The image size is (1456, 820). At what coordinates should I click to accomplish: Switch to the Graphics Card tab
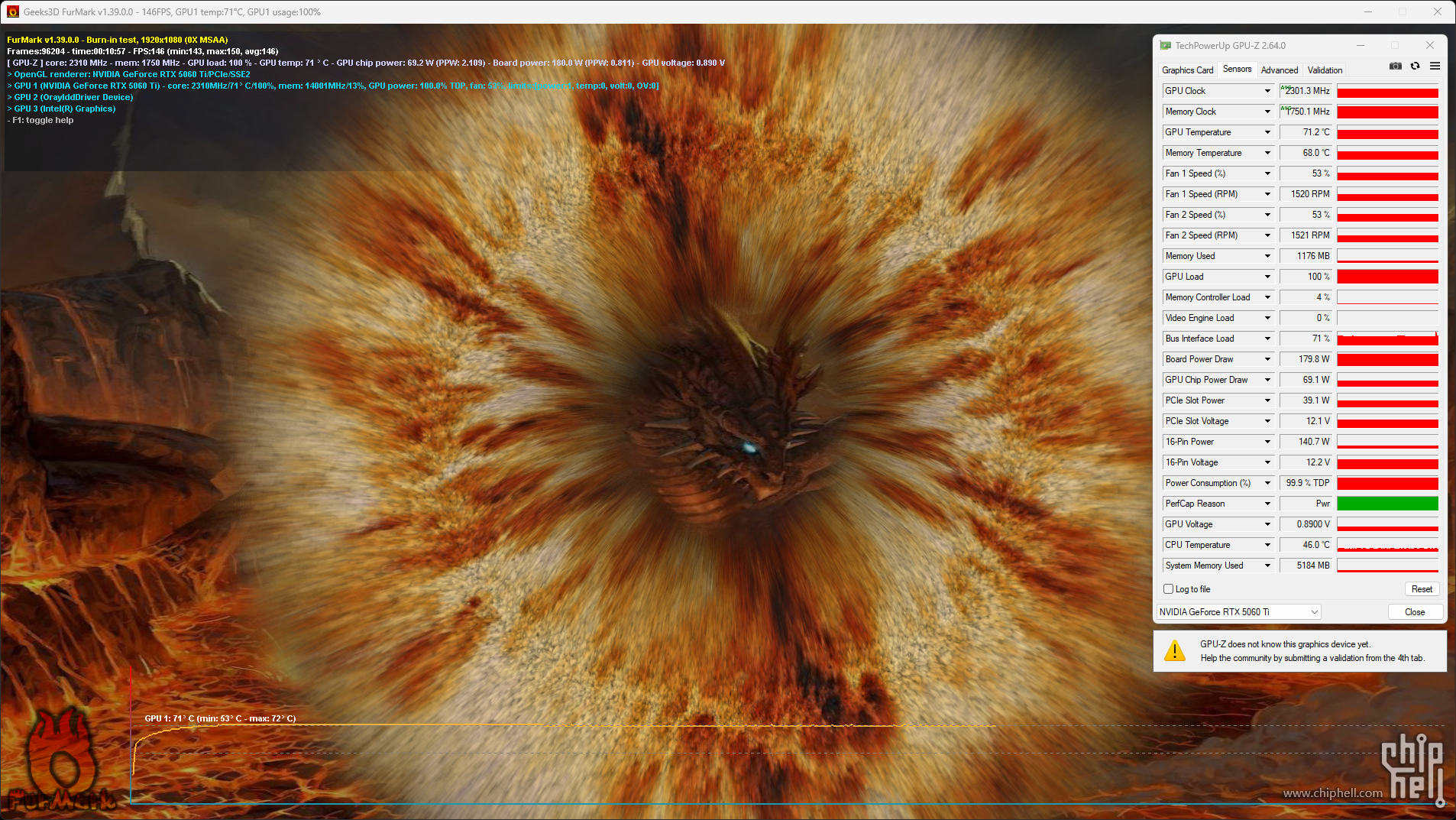[x=1188, y=70]
